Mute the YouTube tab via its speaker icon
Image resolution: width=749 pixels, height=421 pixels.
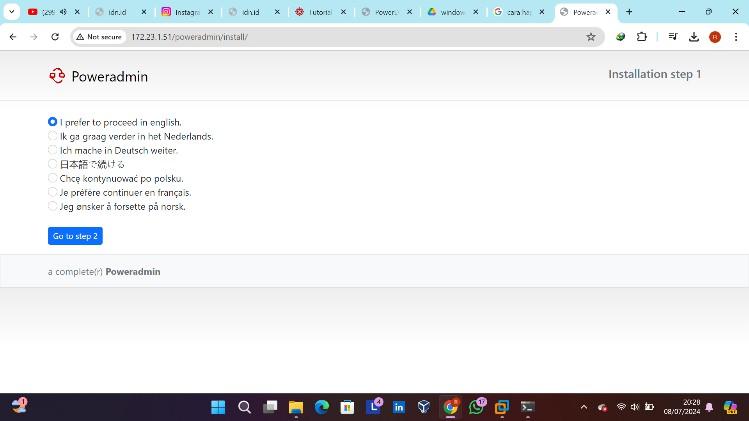(63, 12)
